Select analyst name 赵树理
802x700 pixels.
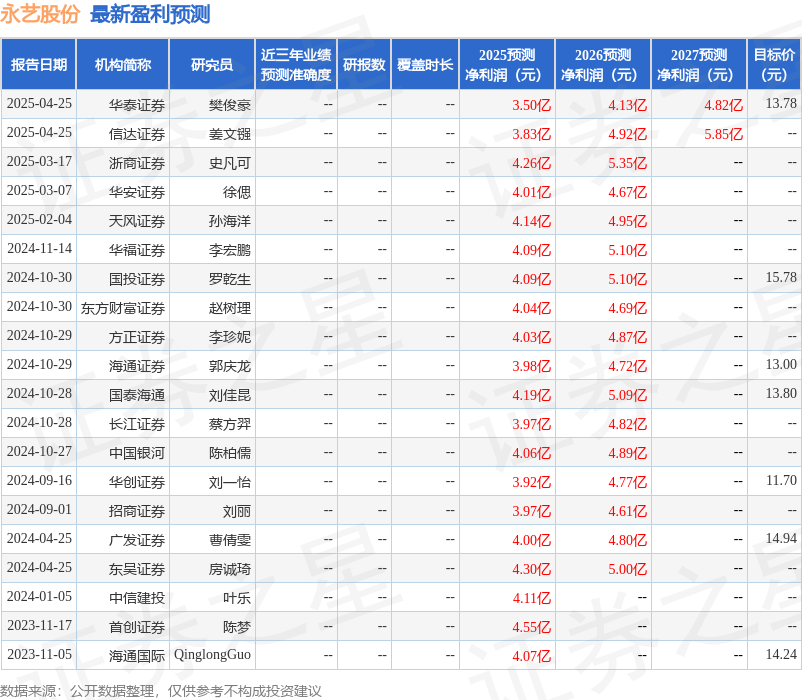[230, 308]
